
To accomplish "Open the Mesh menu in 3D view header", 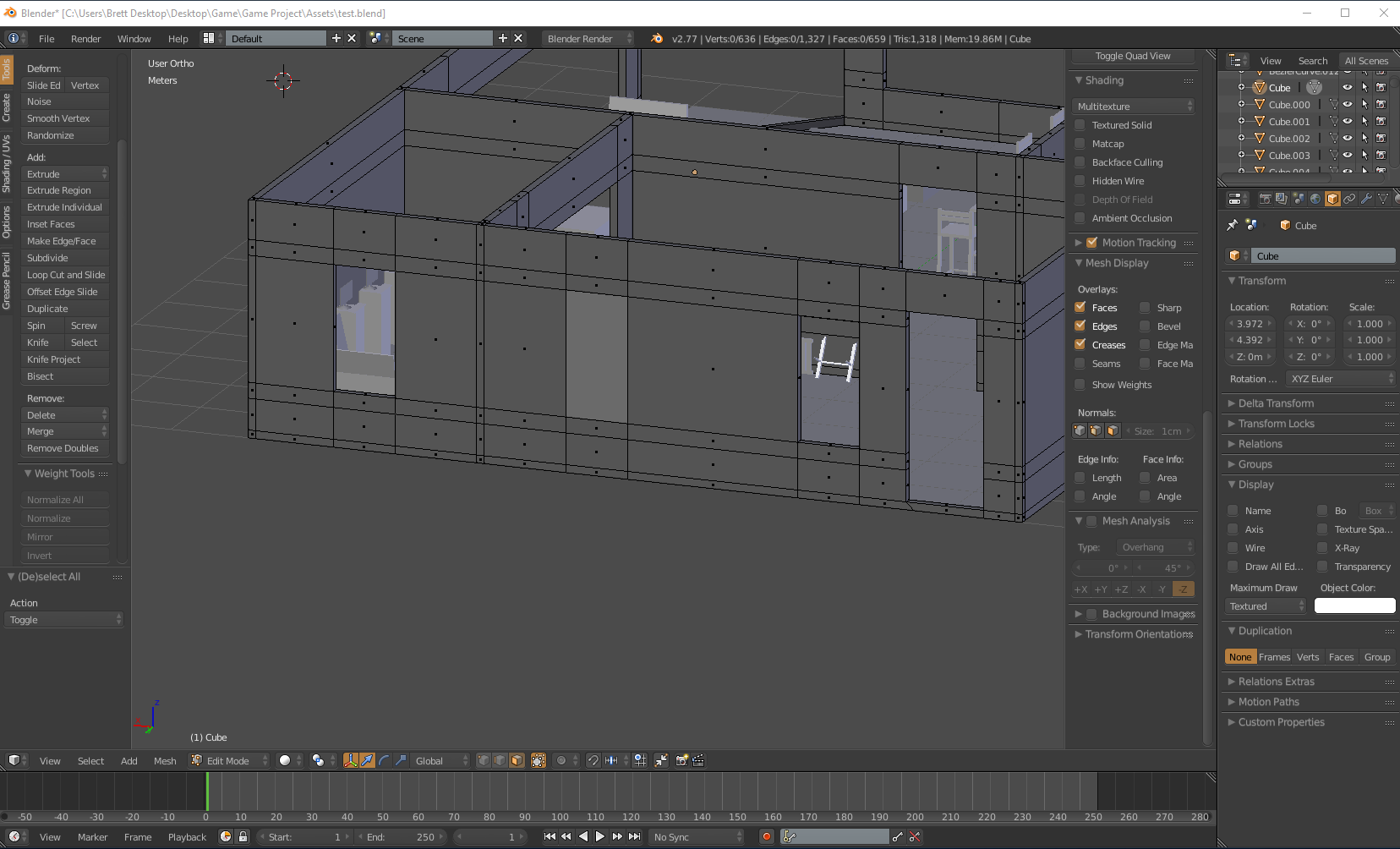I will click(165, 761).
